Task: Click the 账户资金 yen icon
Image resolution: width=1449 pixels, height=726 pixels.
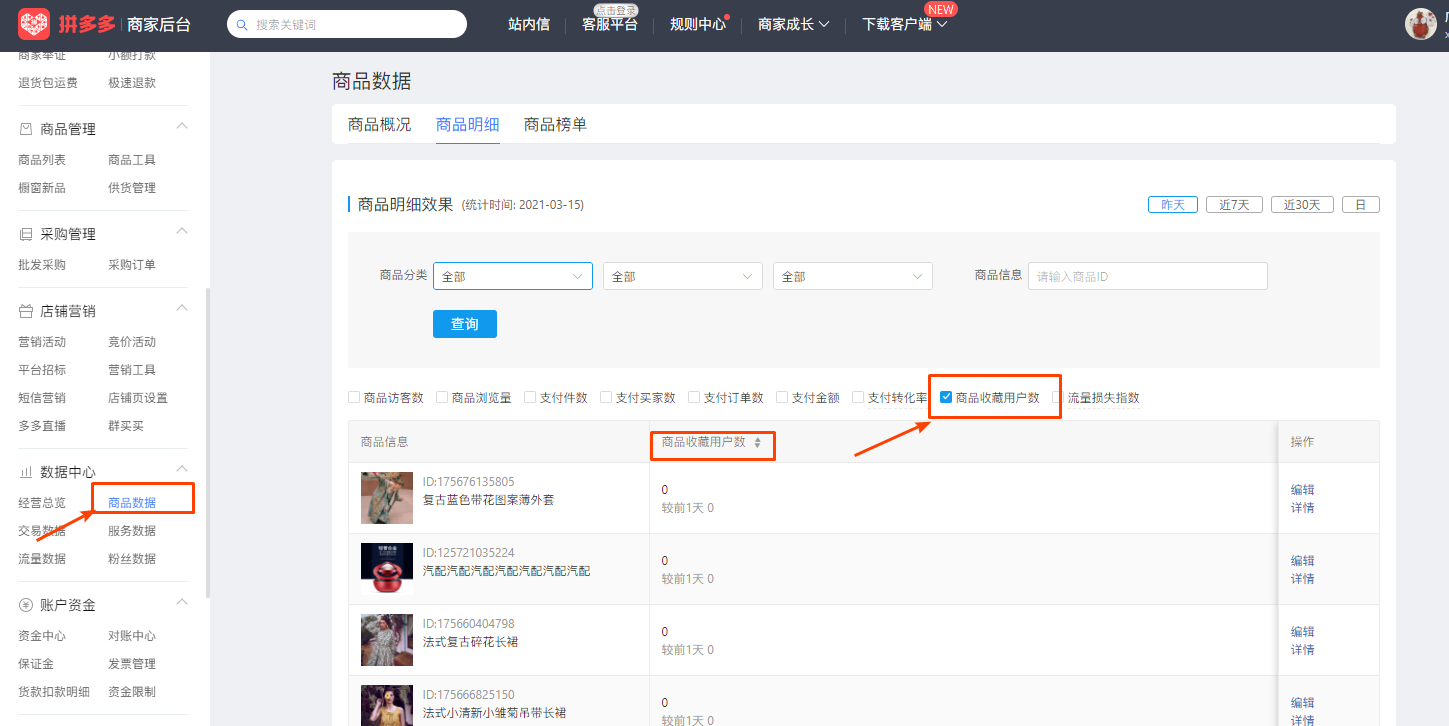Action: click(26, 605)
